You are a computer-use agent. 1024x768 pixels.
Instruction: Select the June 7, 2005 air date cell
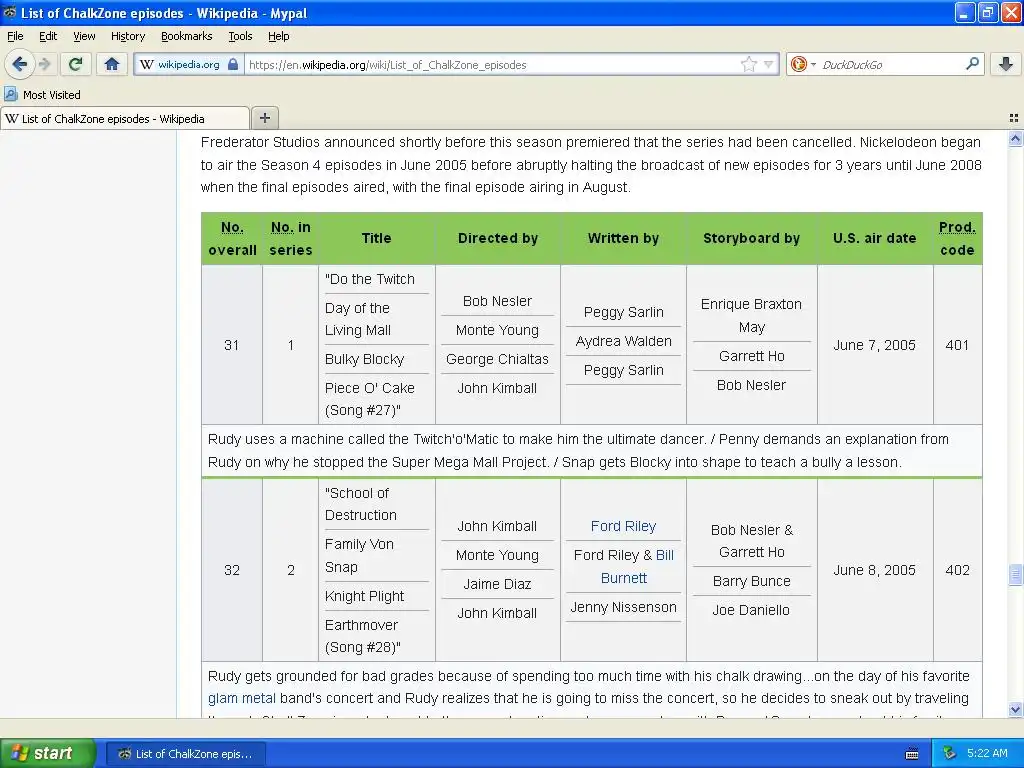pos(874,345)
